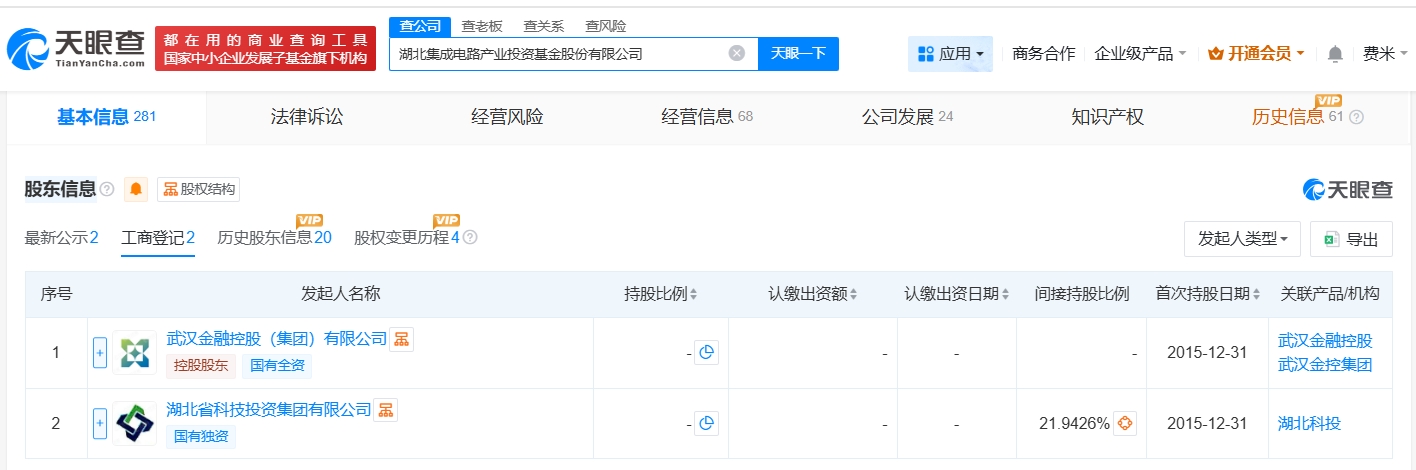This screenshot has height=470, width=1416.
Task: Clear the search box with X icon
Action: point(737,54)
